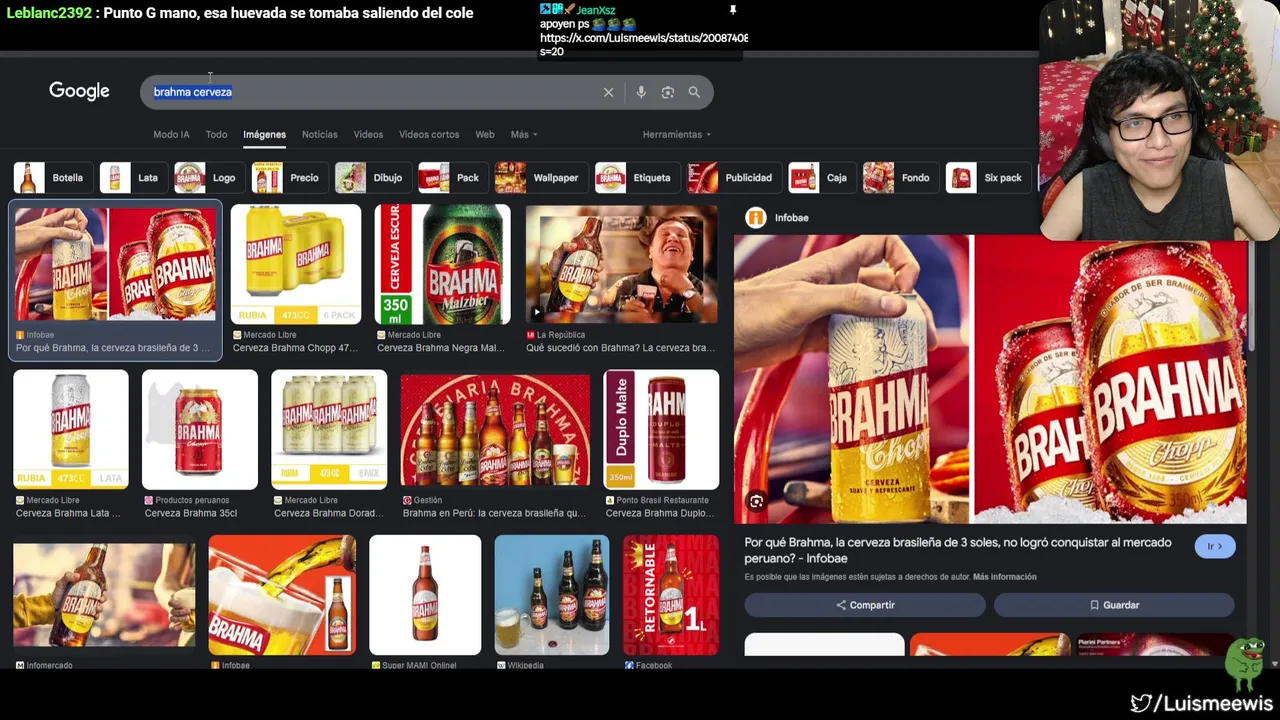Open the Google logo home link
1280x720 pixels.
(79, 91)
